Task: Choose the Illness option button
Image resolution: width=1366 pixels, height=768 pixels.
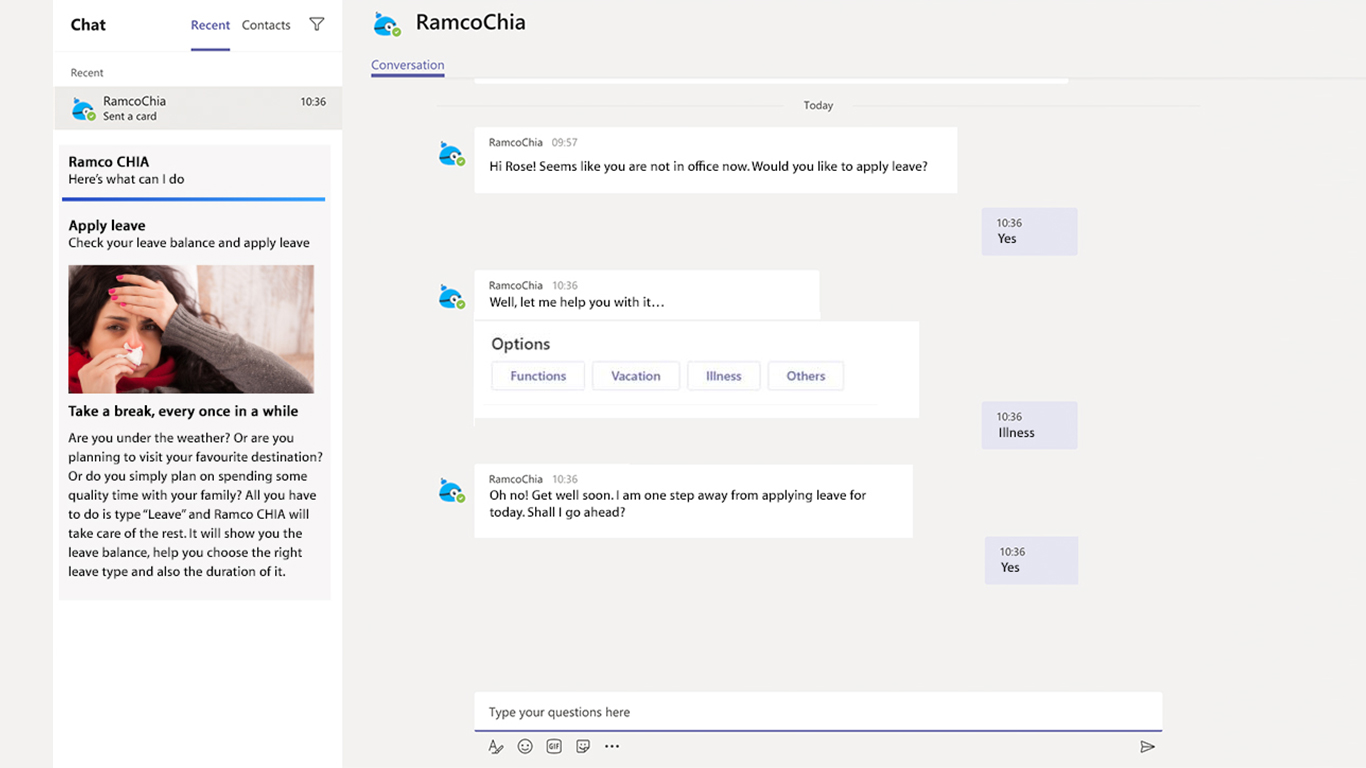Action: pyautogui.click(x=723, y=376)
